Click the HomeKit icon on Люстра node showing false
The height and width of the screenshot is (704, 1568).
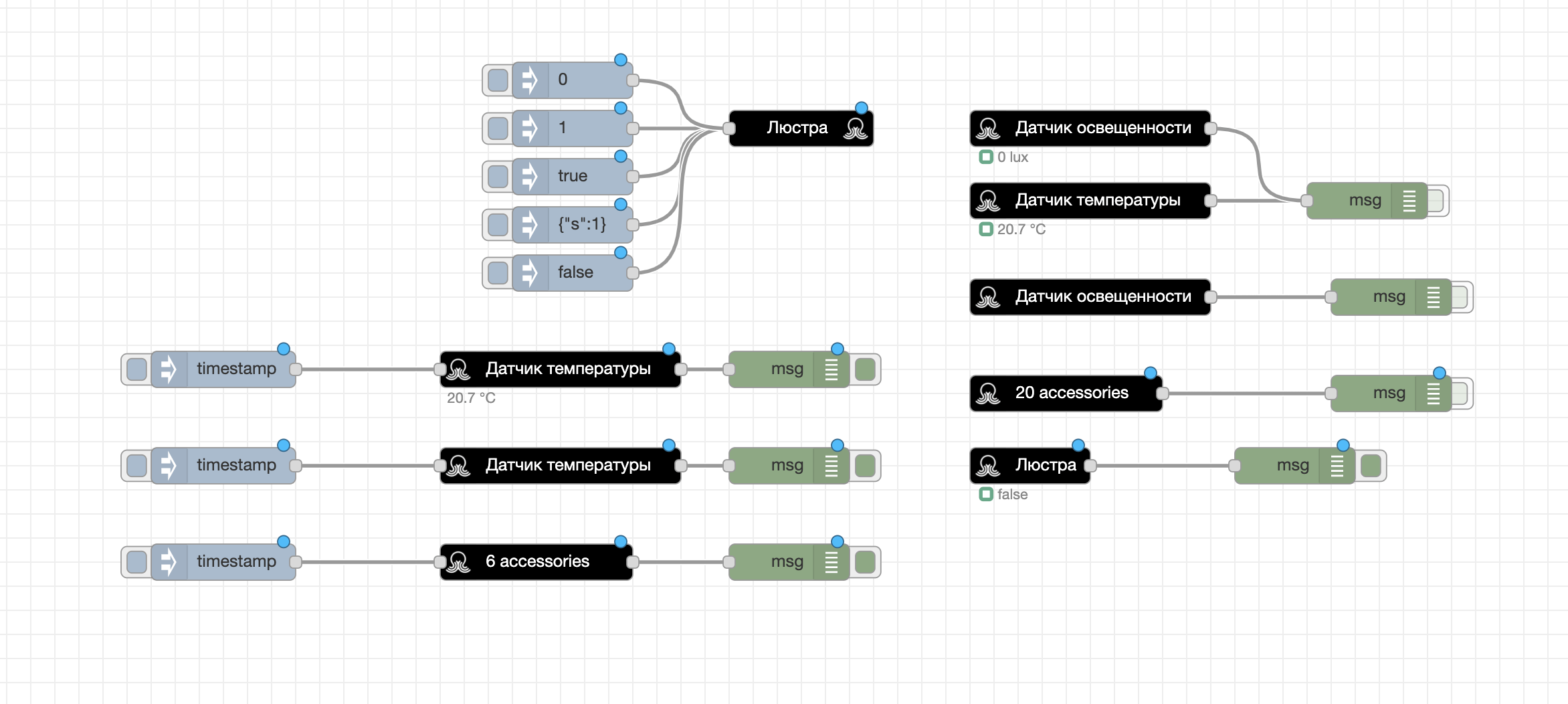(988, 466)
